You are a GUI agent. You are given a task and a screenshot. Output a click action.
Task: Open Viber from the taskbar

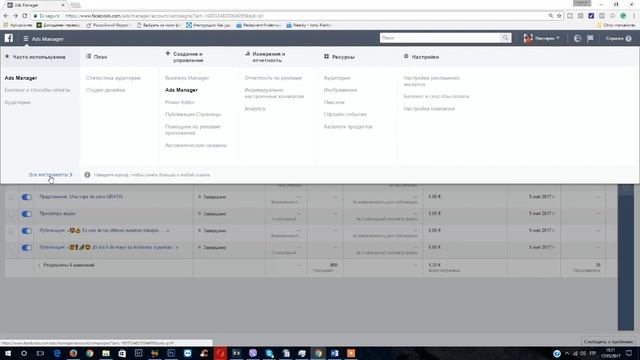click(x=253, y=353)
